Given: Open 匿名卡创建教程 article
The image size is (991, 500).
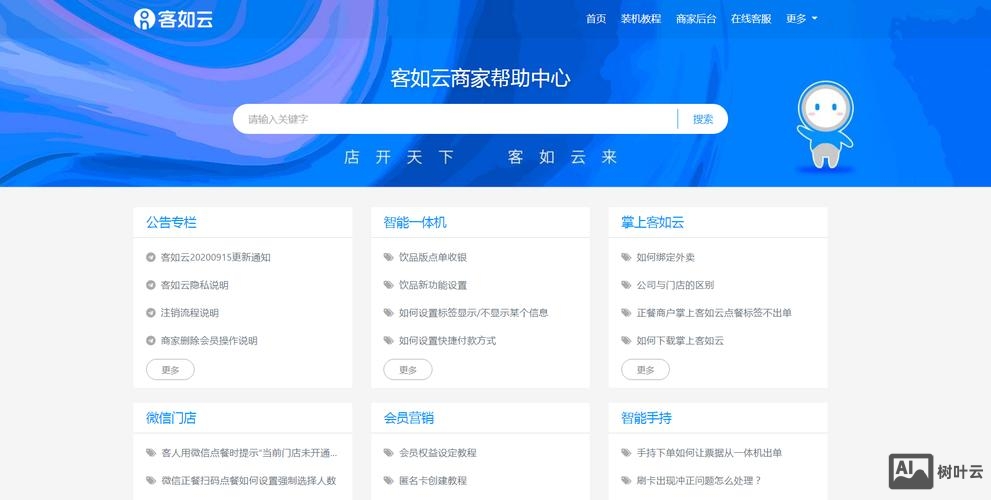Looking at the screenshot, I should 433,480.
